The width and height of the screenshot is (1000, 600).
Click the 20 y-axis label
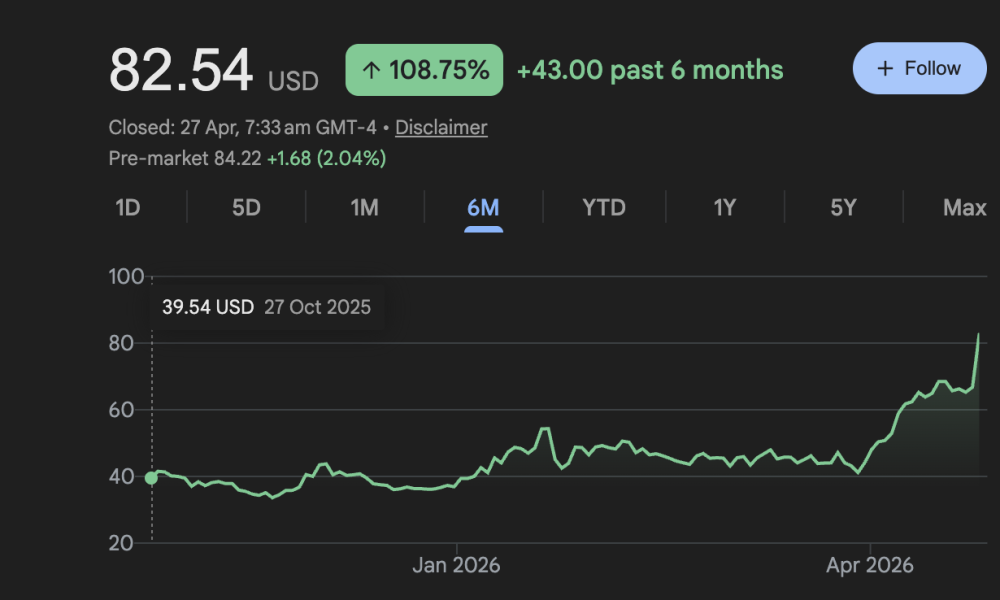(121, 543)
